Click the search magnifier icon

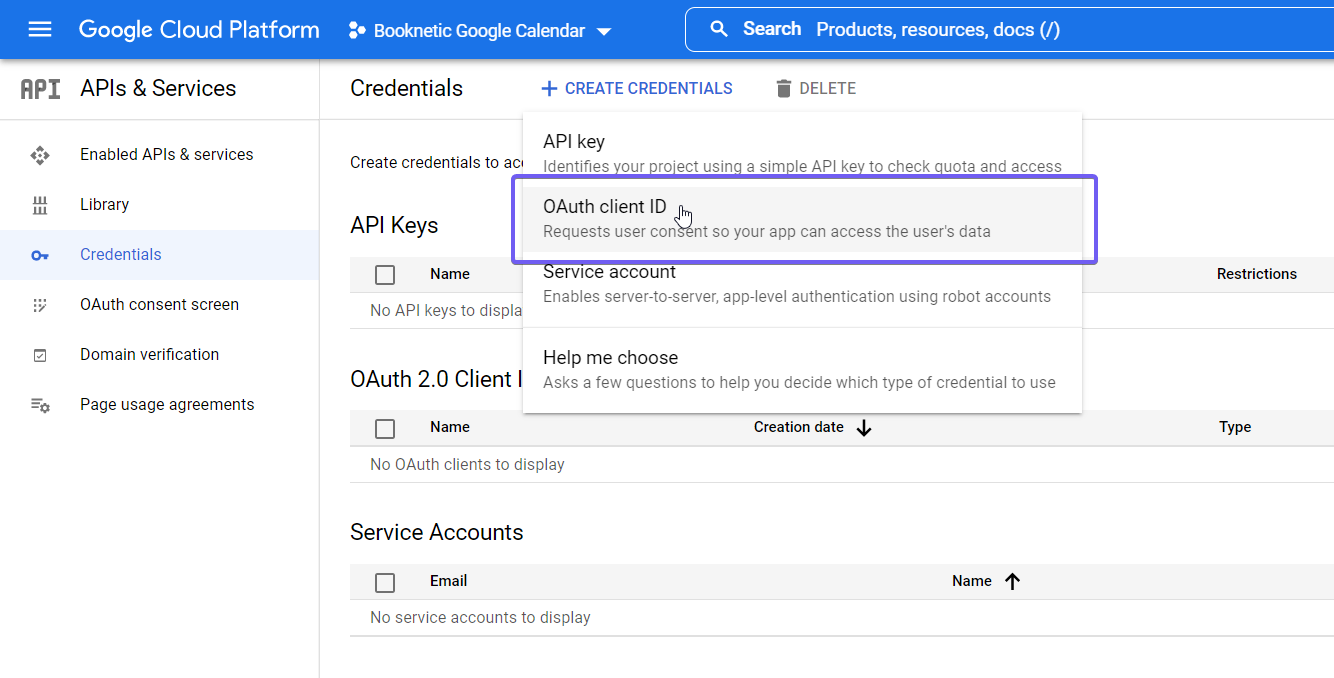[719, 29]
